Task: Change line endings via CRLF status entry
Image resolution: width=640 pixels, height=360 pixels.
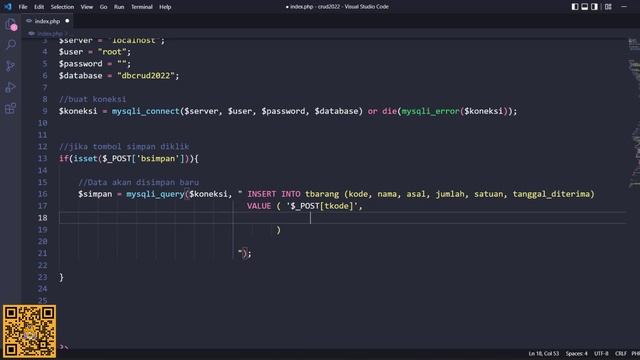Action: [620, 353]
